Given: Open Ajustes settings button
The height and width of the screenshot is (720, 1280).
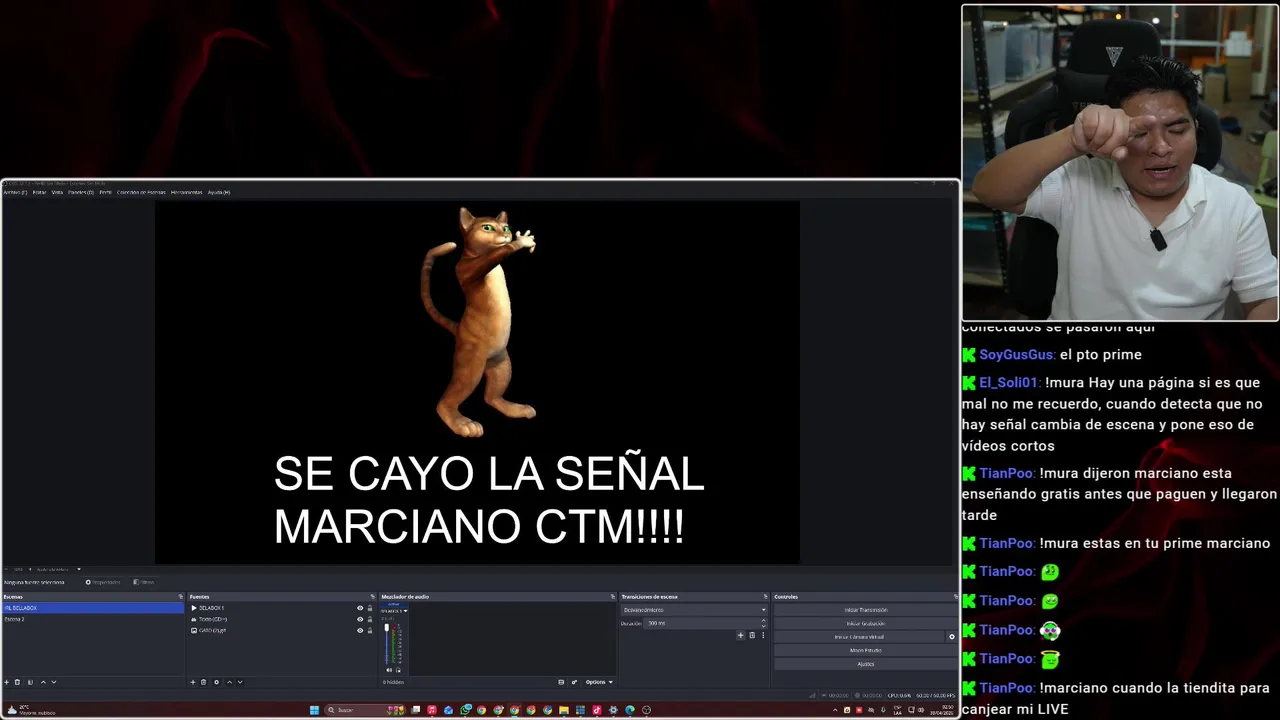Looking at the screenshot, I should tap(866, 664).
